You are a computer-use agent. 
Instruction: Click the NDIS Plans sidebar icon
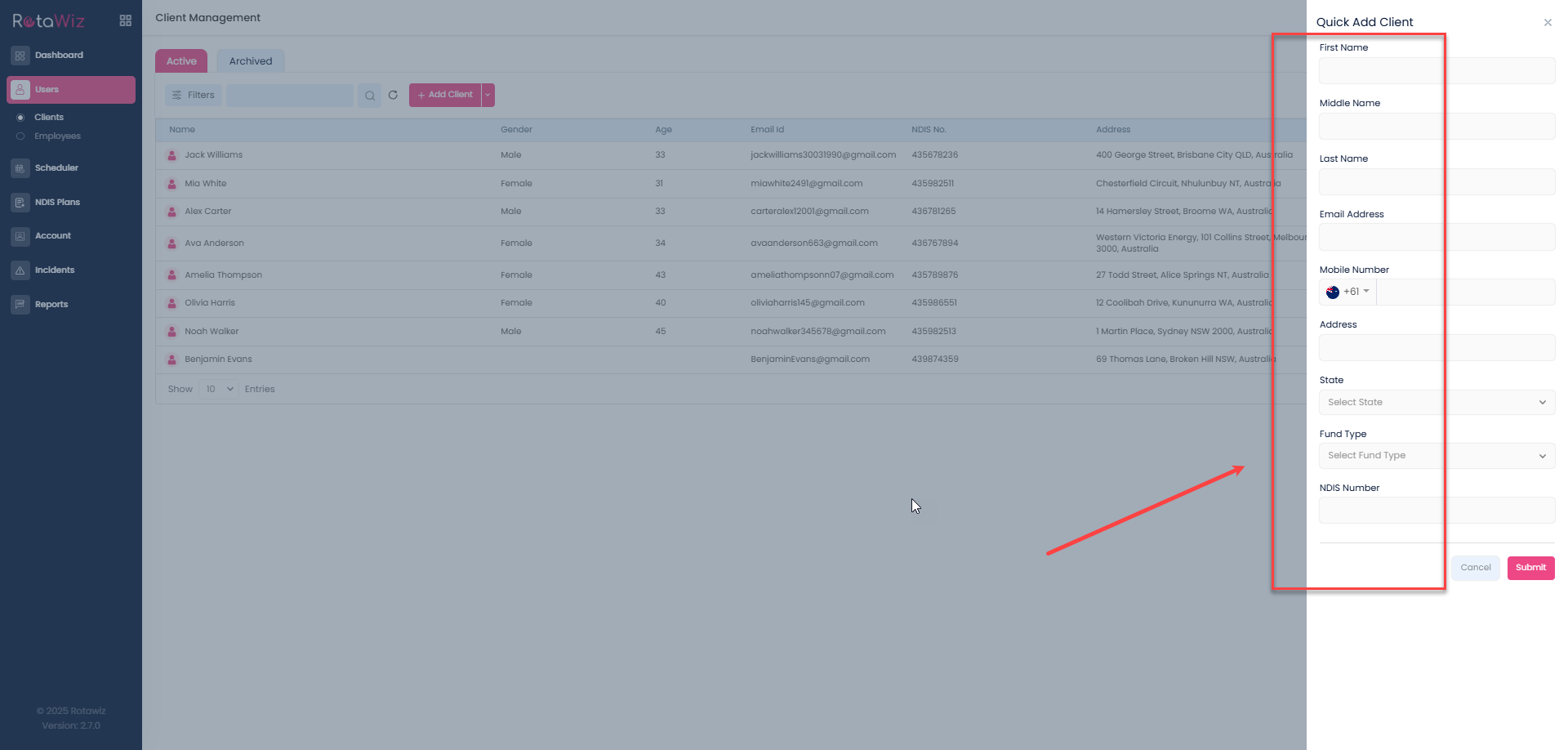pos(20,203)
